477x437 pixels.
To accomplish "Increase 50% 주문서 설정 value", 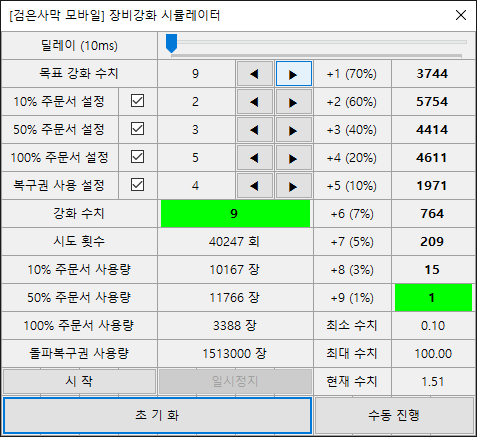I will (294, 130).
